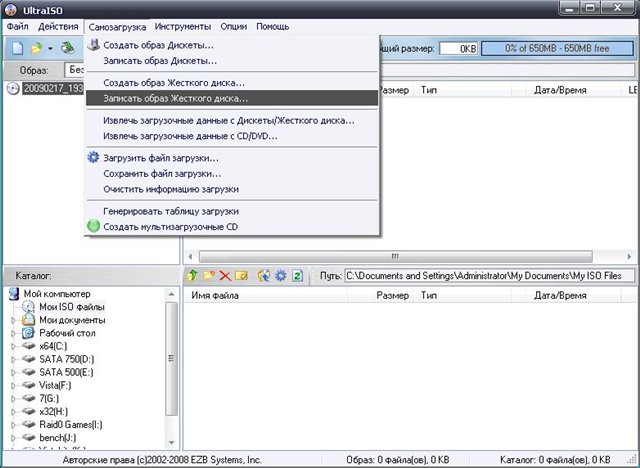This screenshot has width=640, height=468.
Task: Choose Извлечь загрузочные данные с CD/DVD
Action: (x=232, y=136)
